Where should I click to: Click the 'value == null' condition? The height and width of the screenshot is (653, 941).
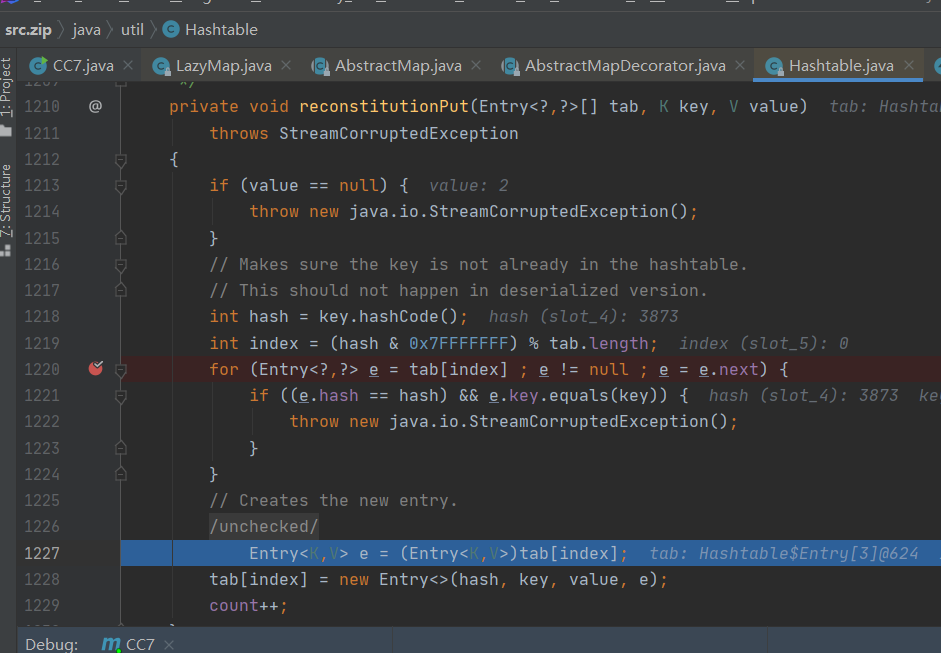(313, 185)
